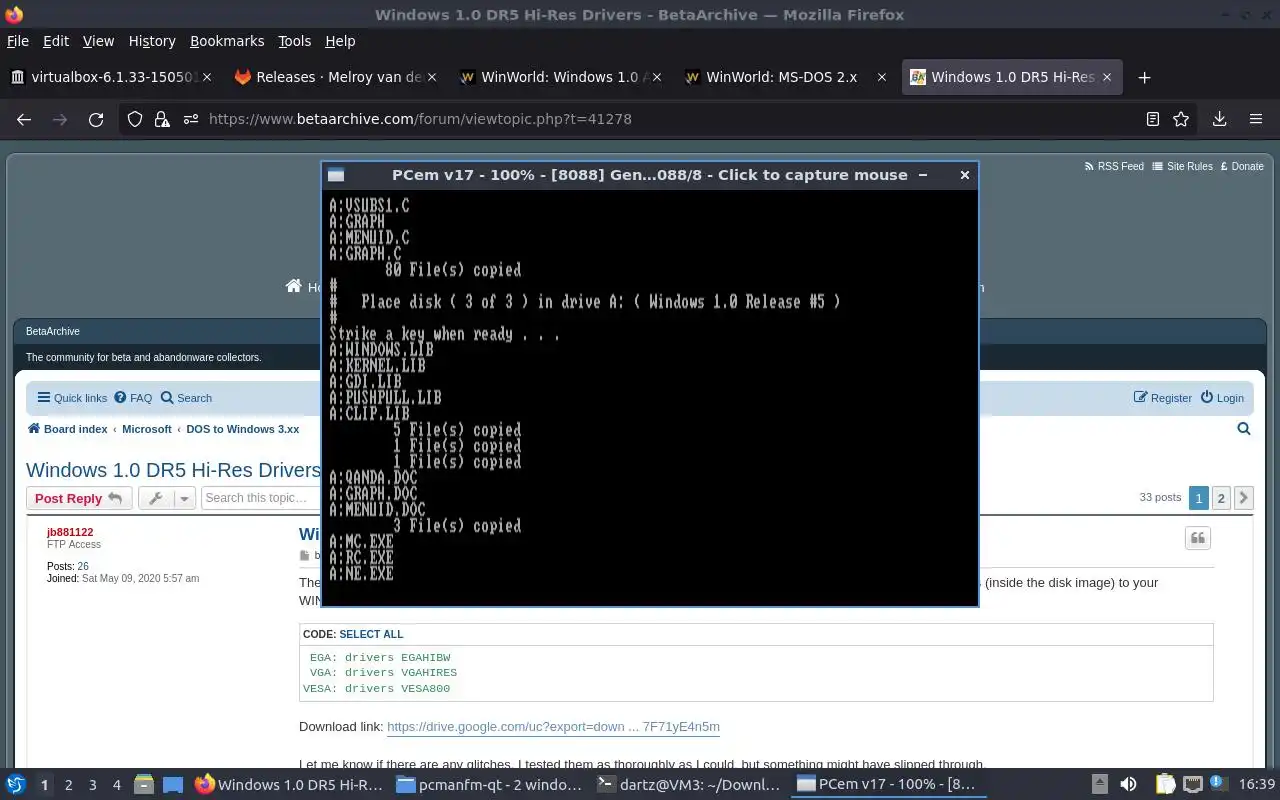Screen dimensions: 1280x800
Task: Click the clipboard tray icon
Action: pyautogui.click(x=1165, y=785)
